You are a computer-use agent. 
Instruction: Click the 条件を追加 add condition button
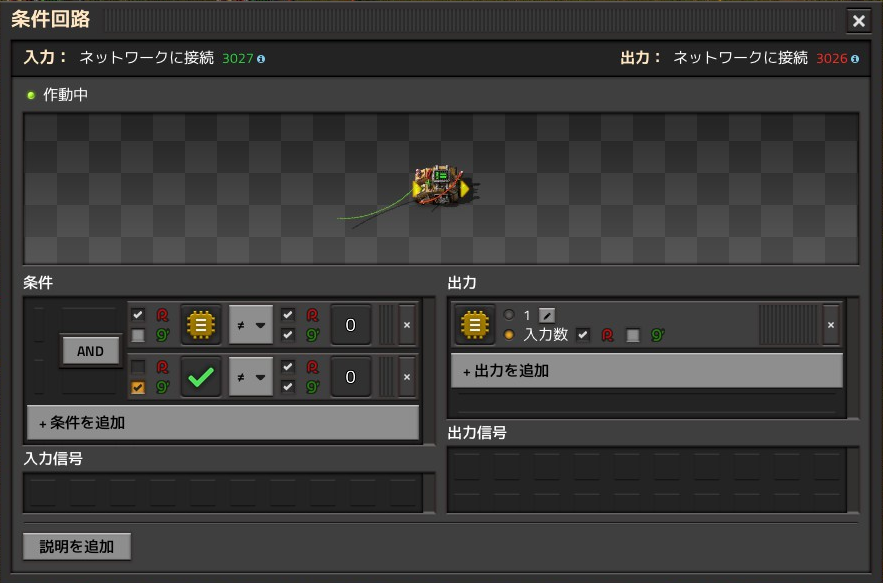(223, 422)
